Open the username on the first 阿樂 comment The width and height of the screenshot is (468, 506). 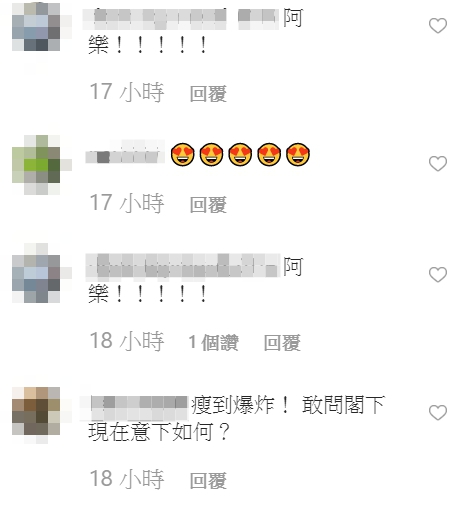coord(181,19)
